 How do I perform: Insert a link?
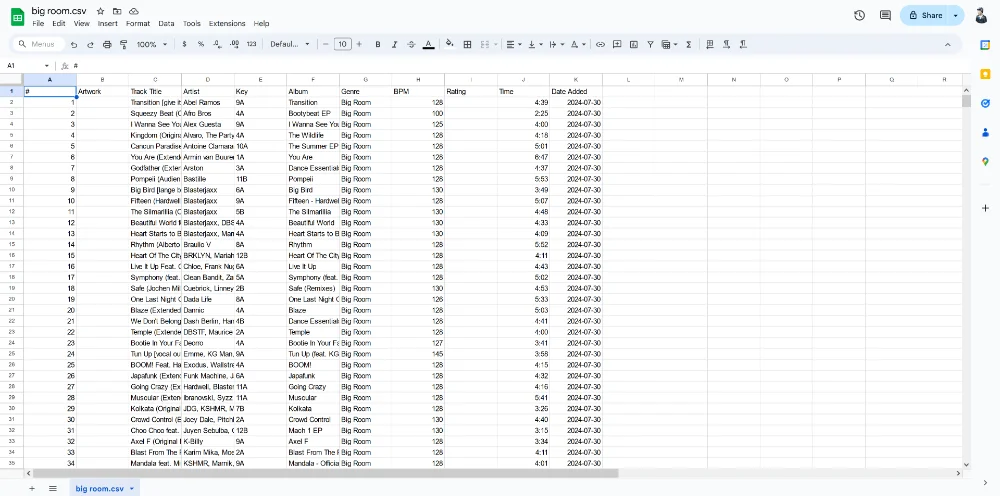click(600, 45)
